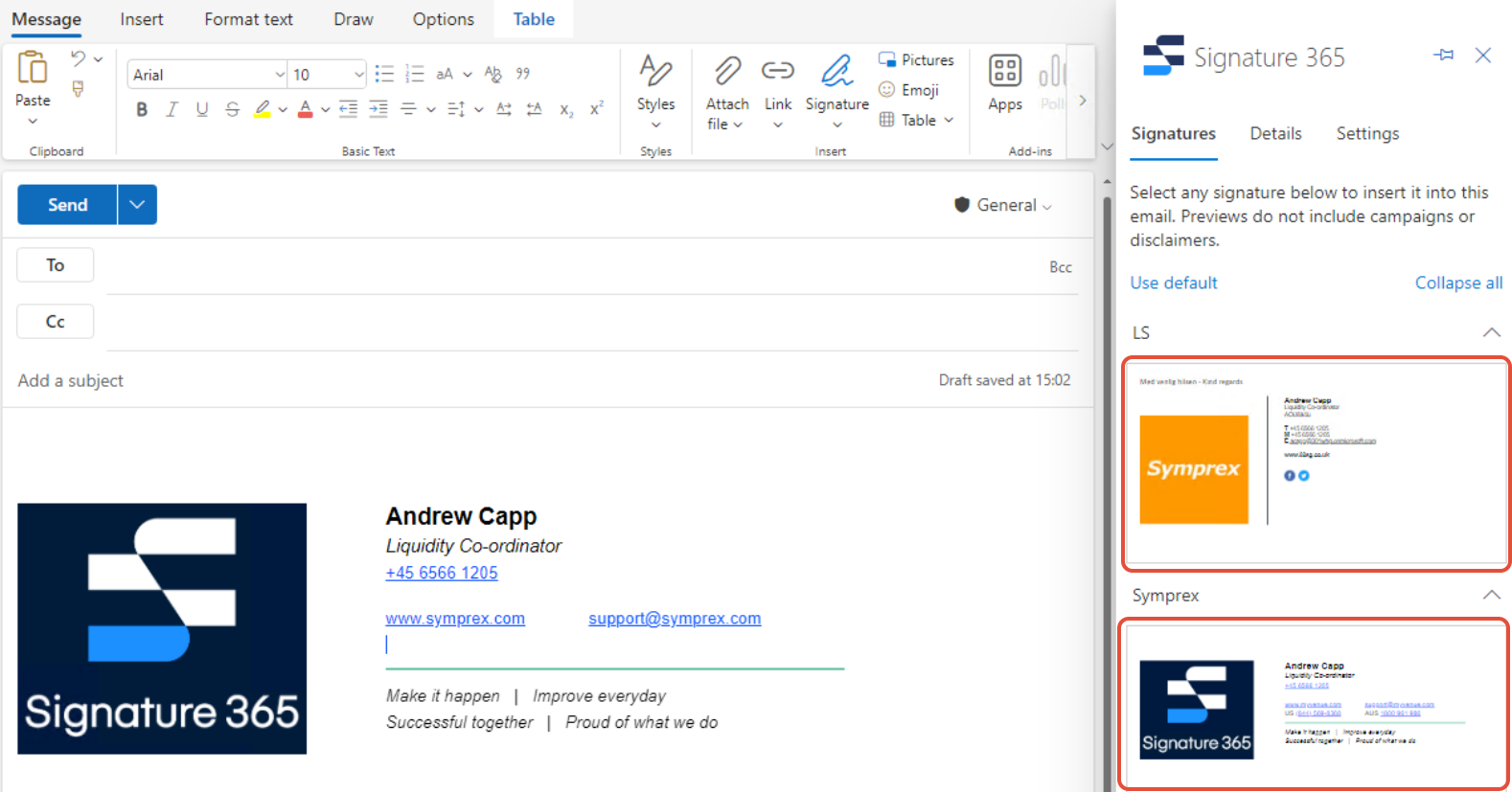The width and height of the screenshot is (1512, 792).
Task: Increase paragraph indent
Action: pos(378,109)
